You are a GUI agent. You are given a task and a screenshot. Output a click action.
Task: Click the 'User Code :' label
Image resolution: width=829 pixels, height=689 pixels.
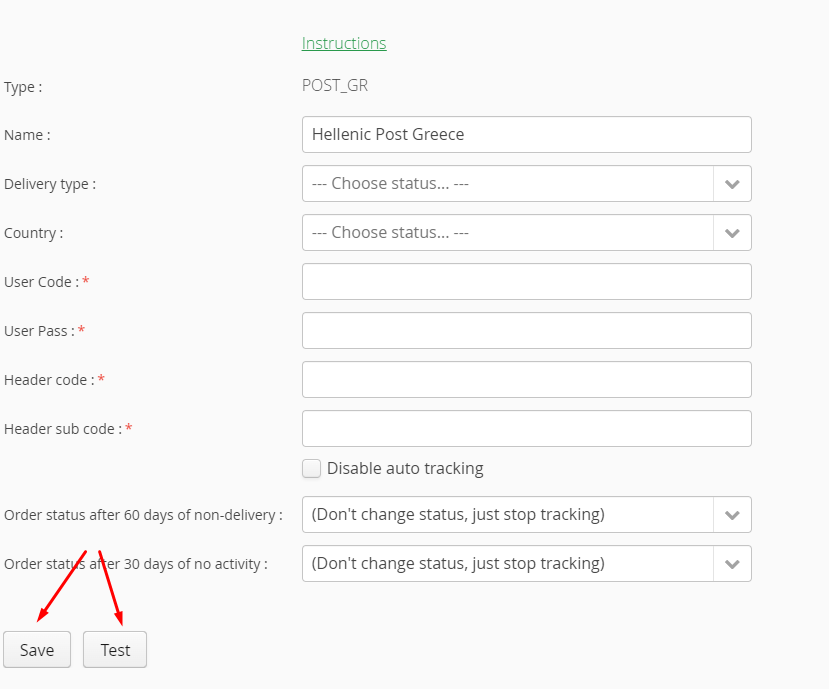pyautogui.click(x=42, y=282)
